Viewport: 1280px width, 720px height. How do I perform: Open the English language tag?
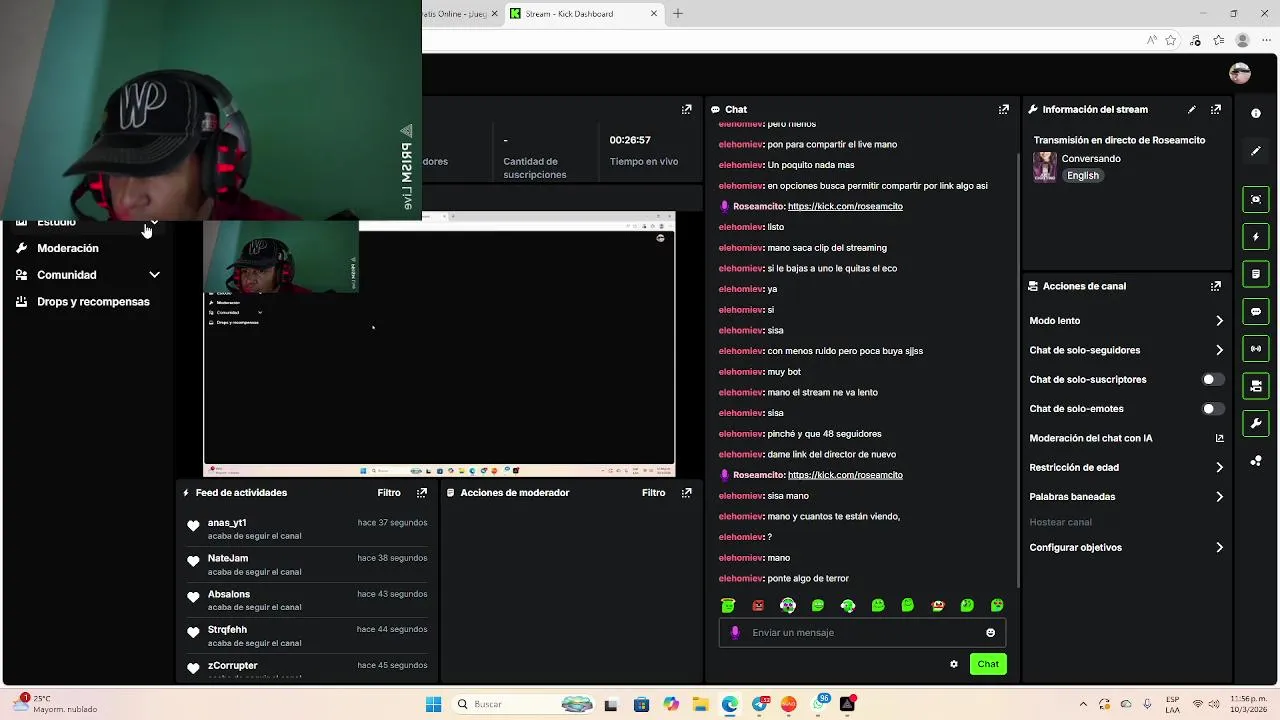[1083, 176]
